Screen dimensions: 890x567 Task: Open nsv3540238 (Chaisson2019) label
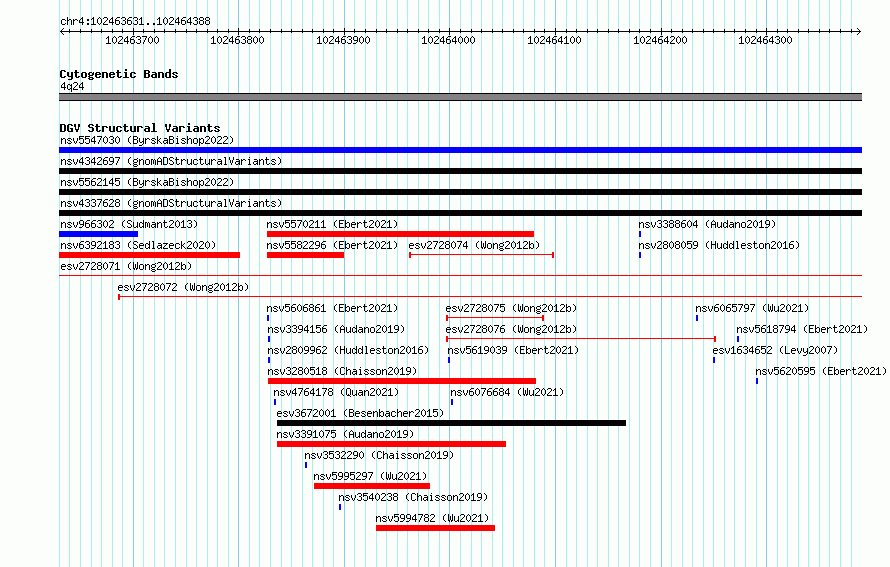tap(413, 497)
